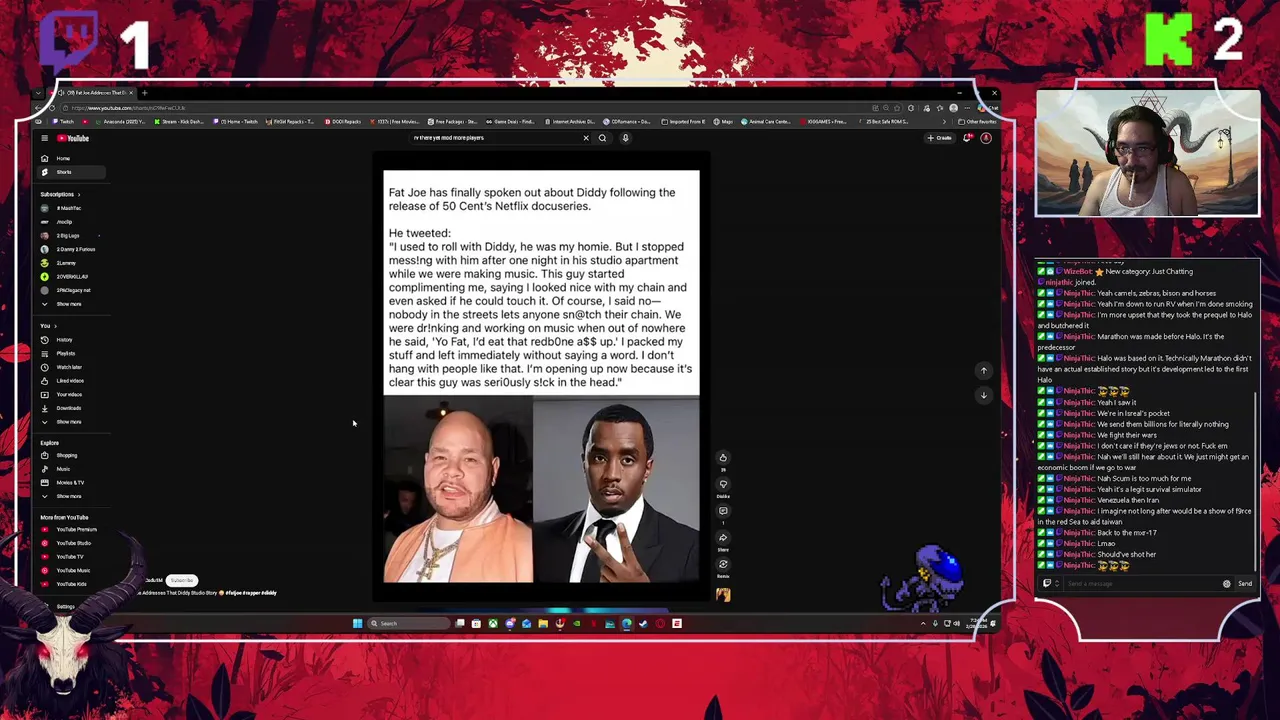Open the 2OVERKILLAF subscription channel
Screen dimensions: 1280x720
[x=72, y=276]
